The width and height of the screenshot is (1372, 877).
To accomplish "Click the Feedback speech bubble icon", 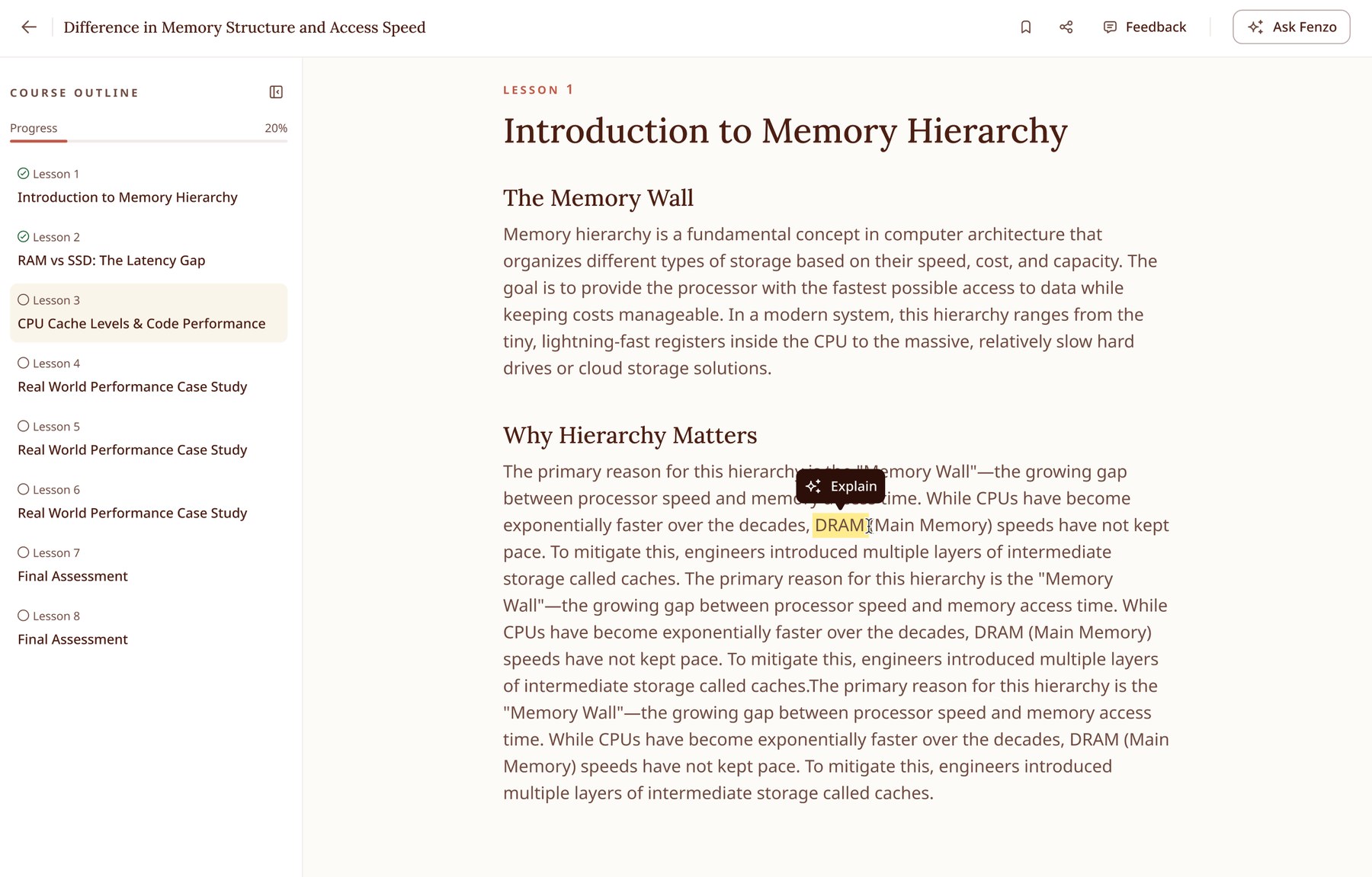I will (x=1110, y=27).
